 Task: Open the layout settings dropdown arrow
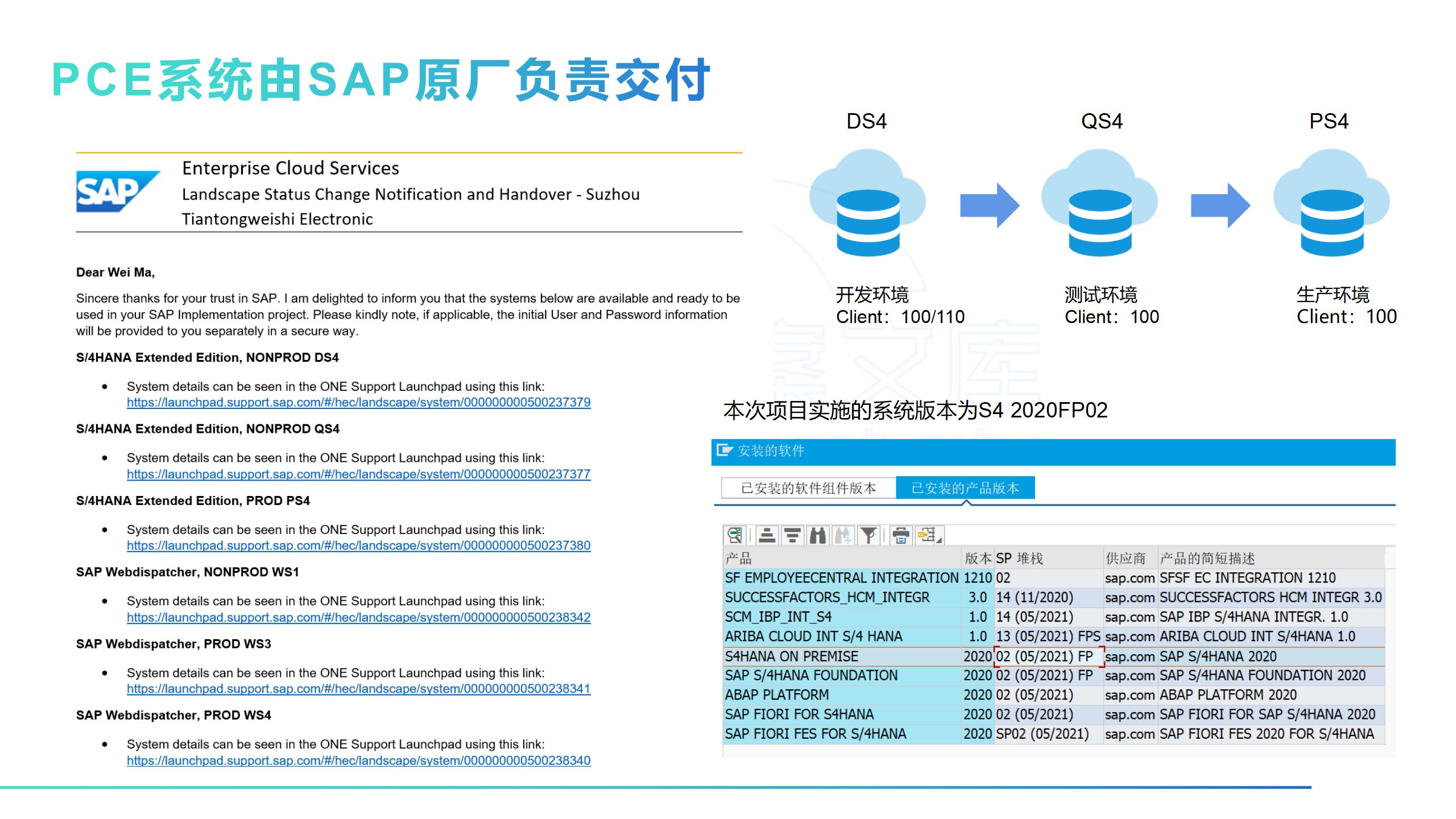tap(939, 540)
